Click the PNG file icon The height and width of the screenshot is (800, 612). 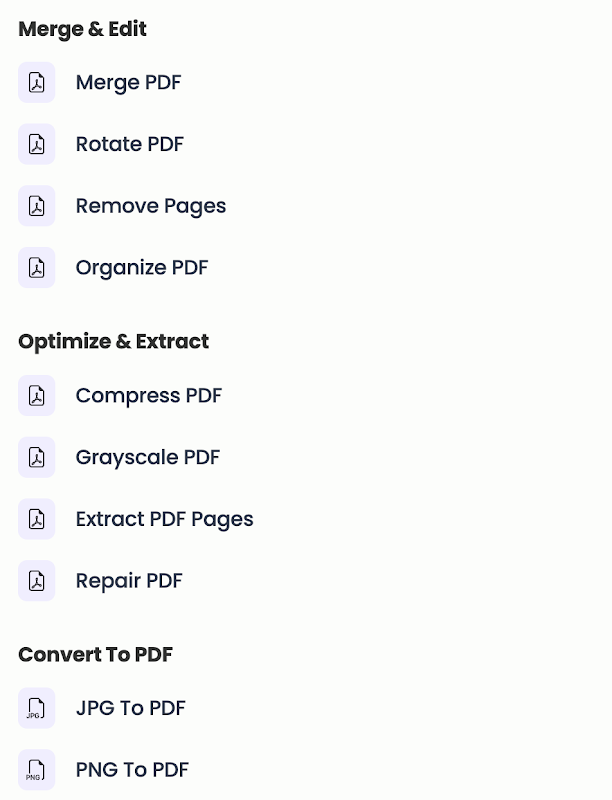coord(37,770)
